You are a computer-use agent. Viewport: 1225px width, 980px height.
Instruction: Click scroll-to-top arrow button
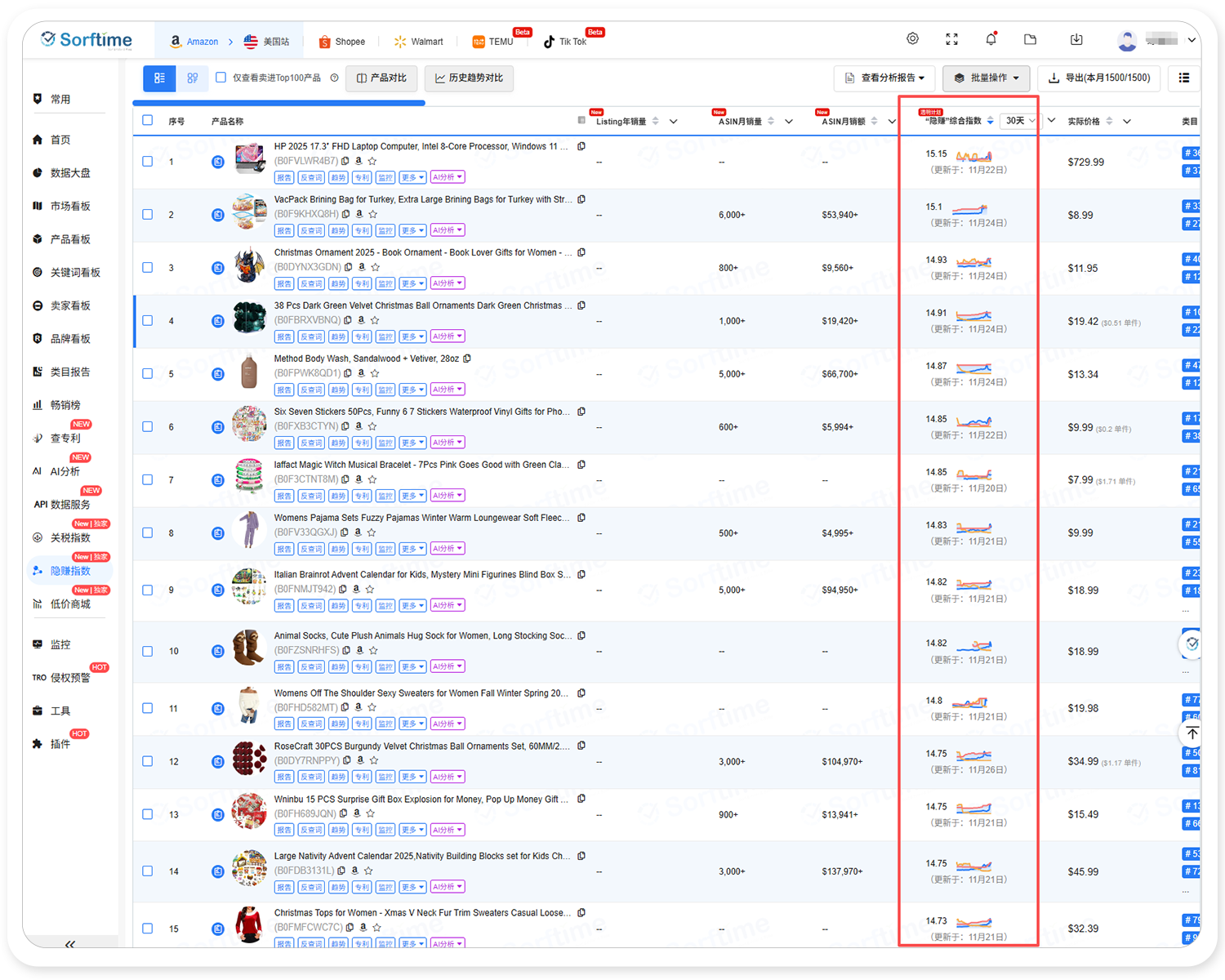[1192, 733]
